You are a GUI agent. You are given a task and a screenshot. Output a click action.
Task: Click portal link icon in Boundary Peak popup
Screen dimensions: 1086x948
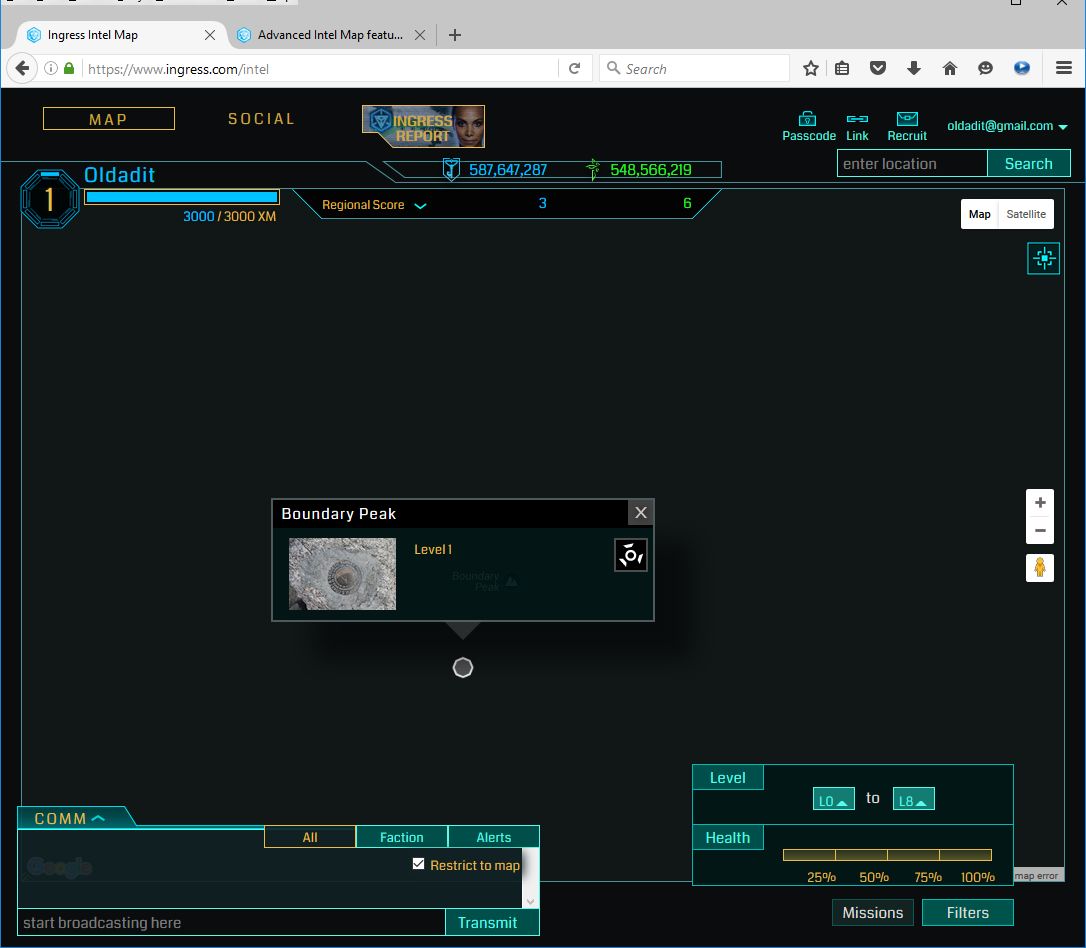pyautogui.click(x=630, y=555)
